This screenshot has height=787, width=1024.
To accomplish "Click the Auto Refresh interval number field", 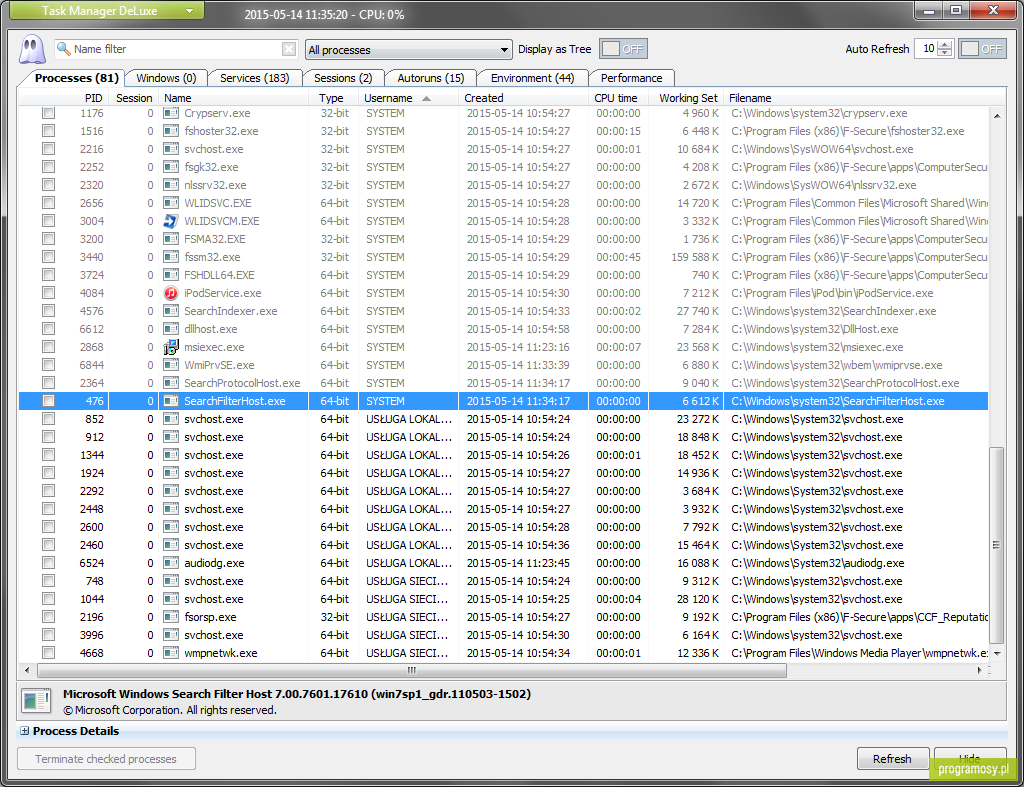I will point(927,49).
